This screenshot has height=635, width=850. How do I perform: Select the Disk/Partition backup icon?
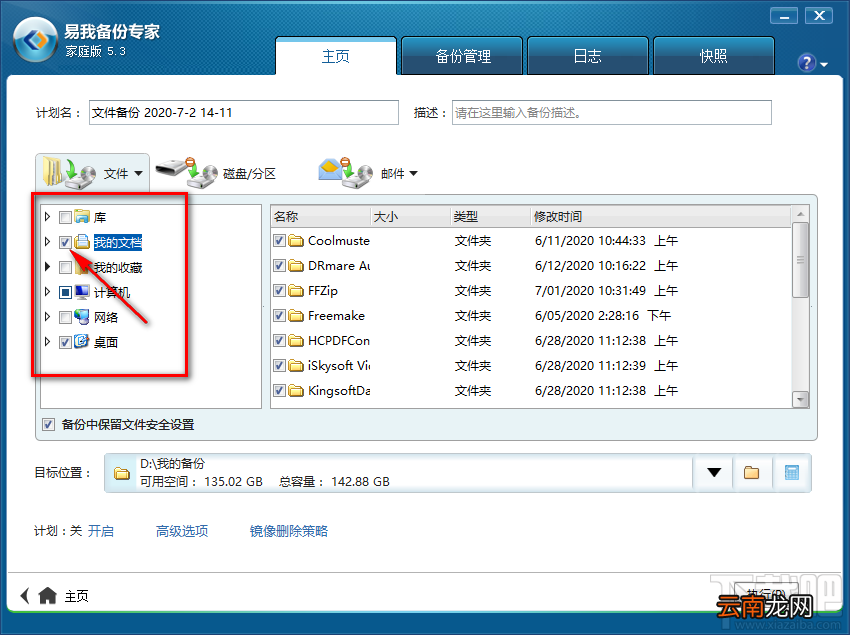pos(186,173)
